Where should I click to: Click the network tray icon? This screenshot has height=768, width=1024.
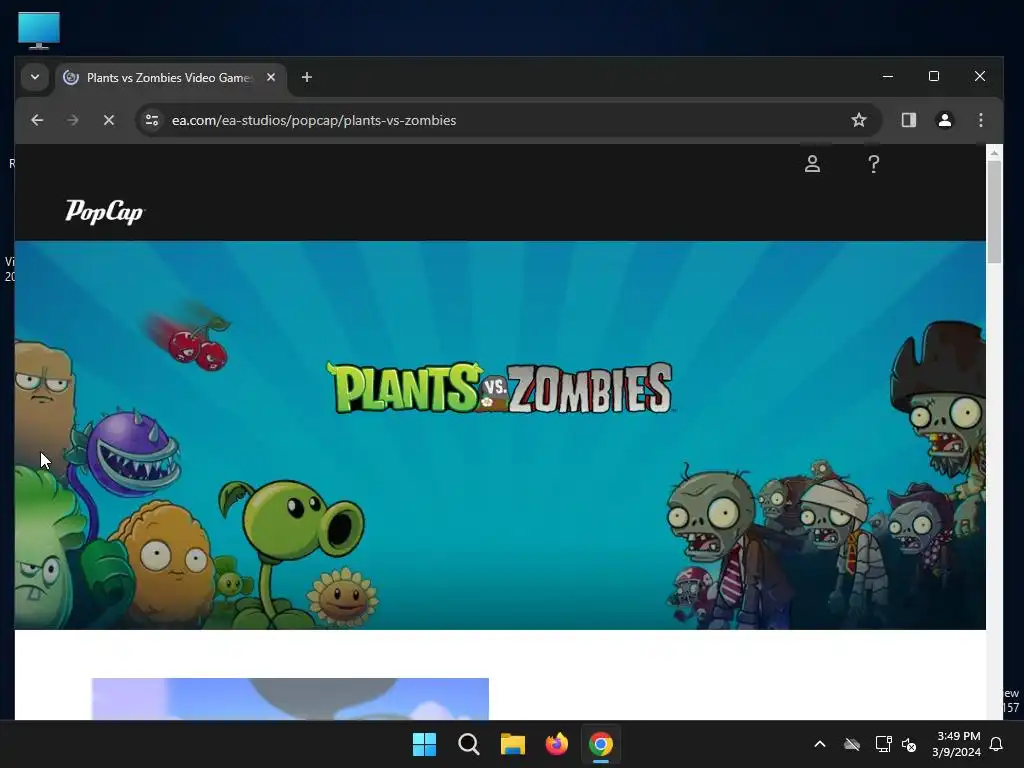(x=883, y=744)
